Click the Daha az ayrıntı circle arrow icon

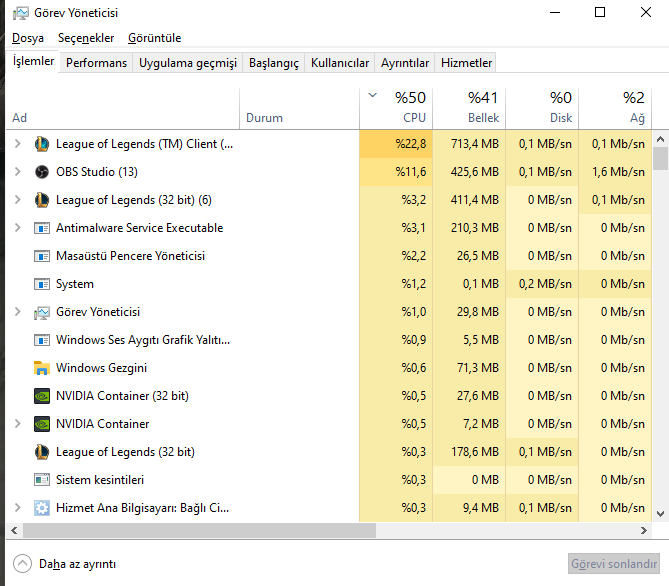[x=22, y=563]
